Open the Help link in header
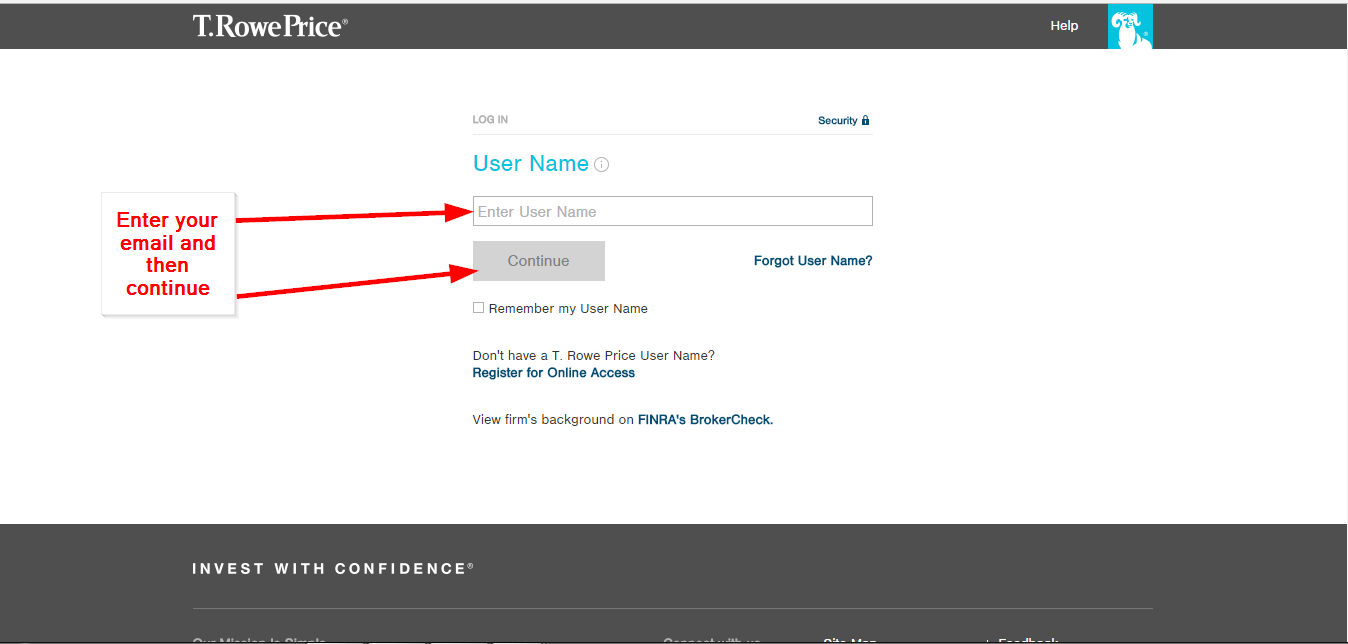The image size is (1348, 644). pyautogui.click(x=1064, y=26)
